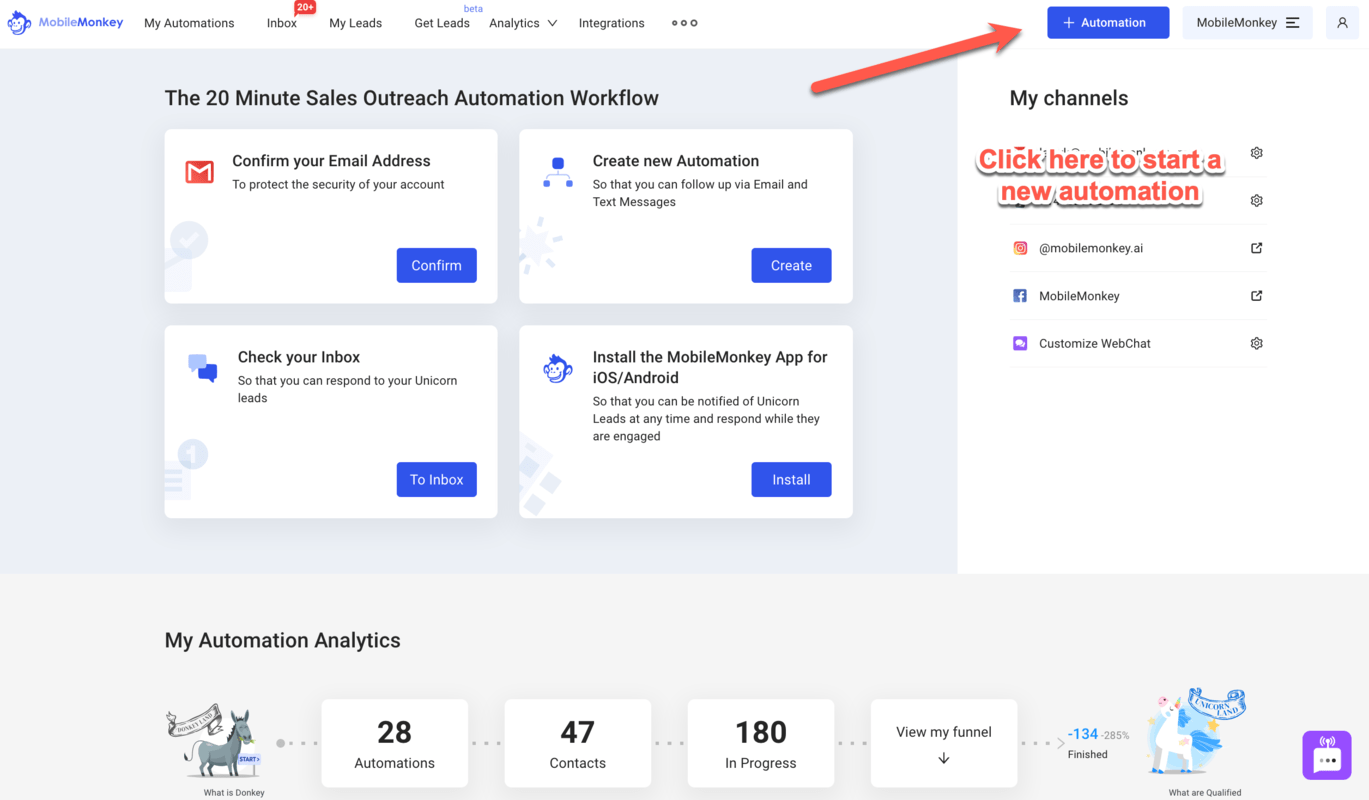
Task: Click the 28 Automations stat card
Action: click(x=395, y=743)
